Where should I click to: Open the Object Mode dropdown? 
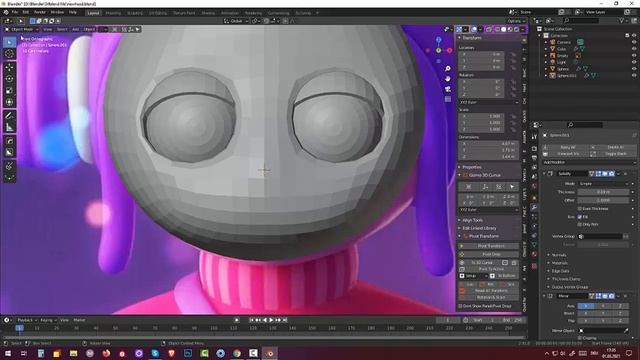[22, 29]
